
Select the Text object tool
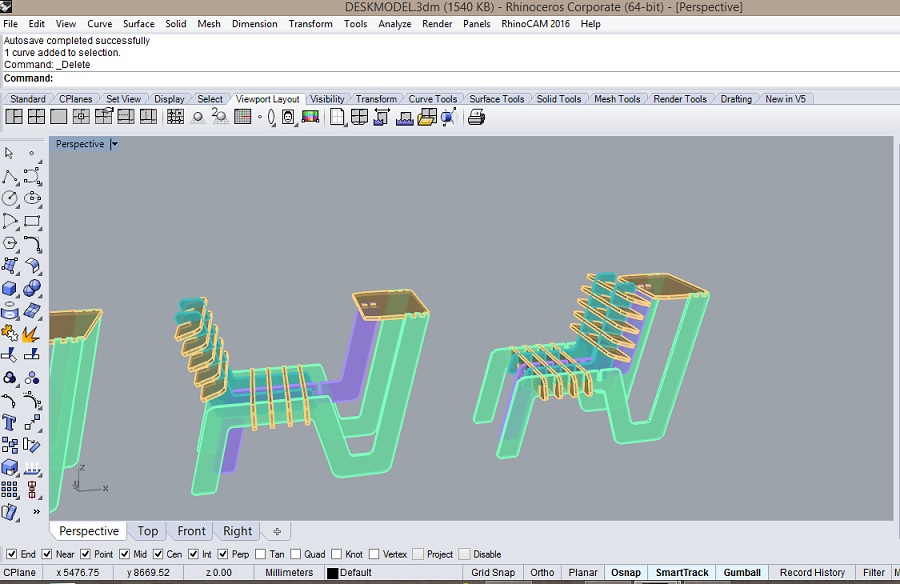(9, 423)
